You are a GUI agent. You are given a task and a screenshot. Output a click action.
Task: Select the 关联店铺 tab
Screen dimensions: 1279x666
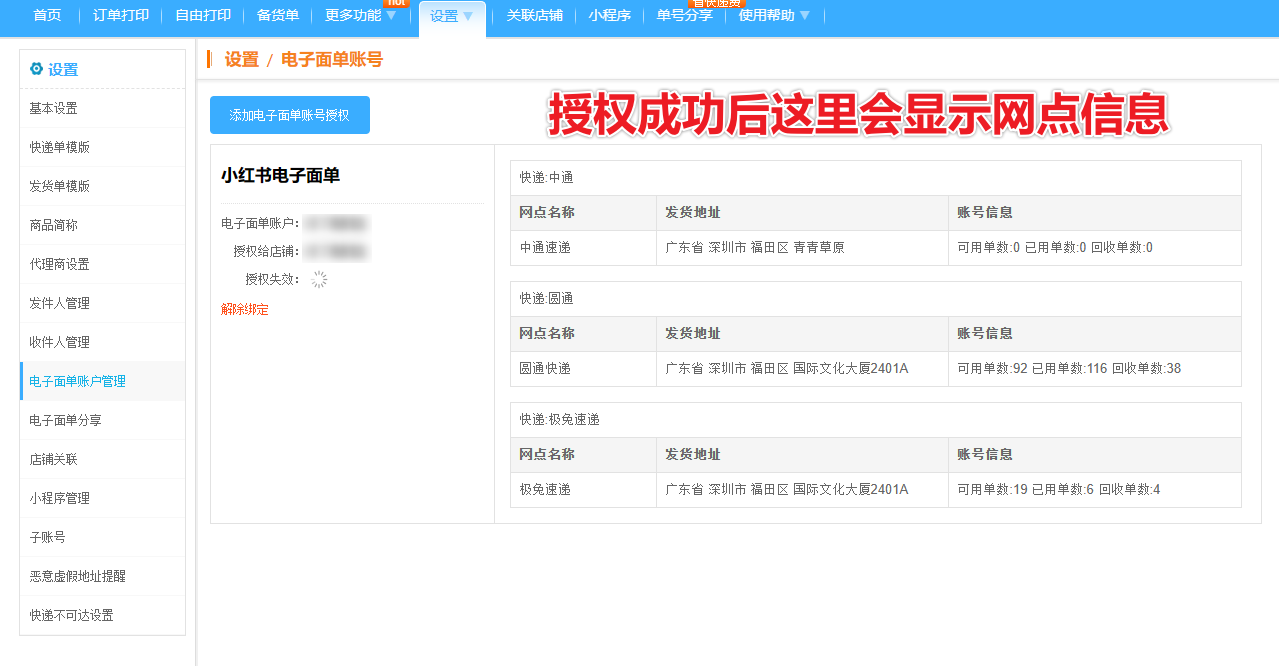pos(535,16)
